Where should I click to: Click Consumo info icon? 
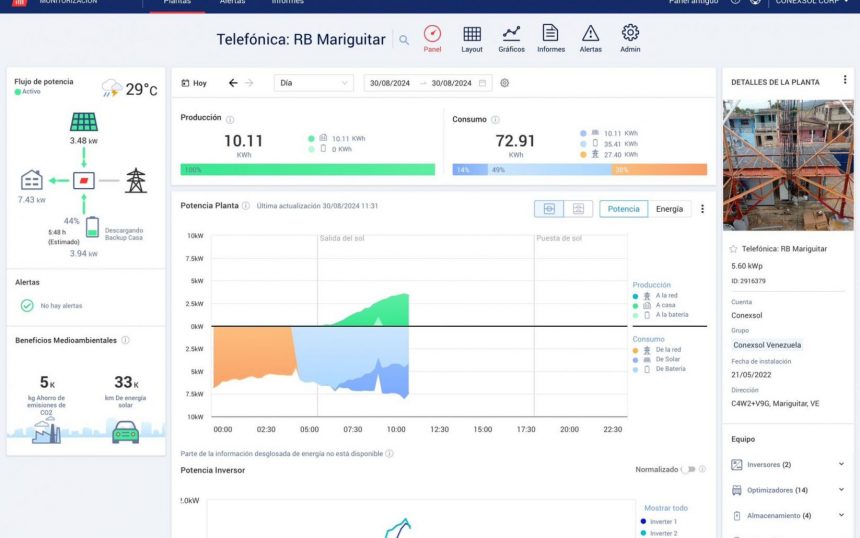(495, 120)
